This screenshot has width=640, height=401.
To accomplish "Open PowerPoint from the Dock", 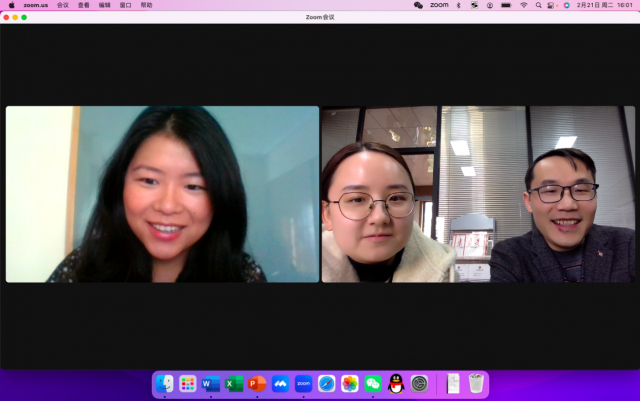I will click(257, 384).
